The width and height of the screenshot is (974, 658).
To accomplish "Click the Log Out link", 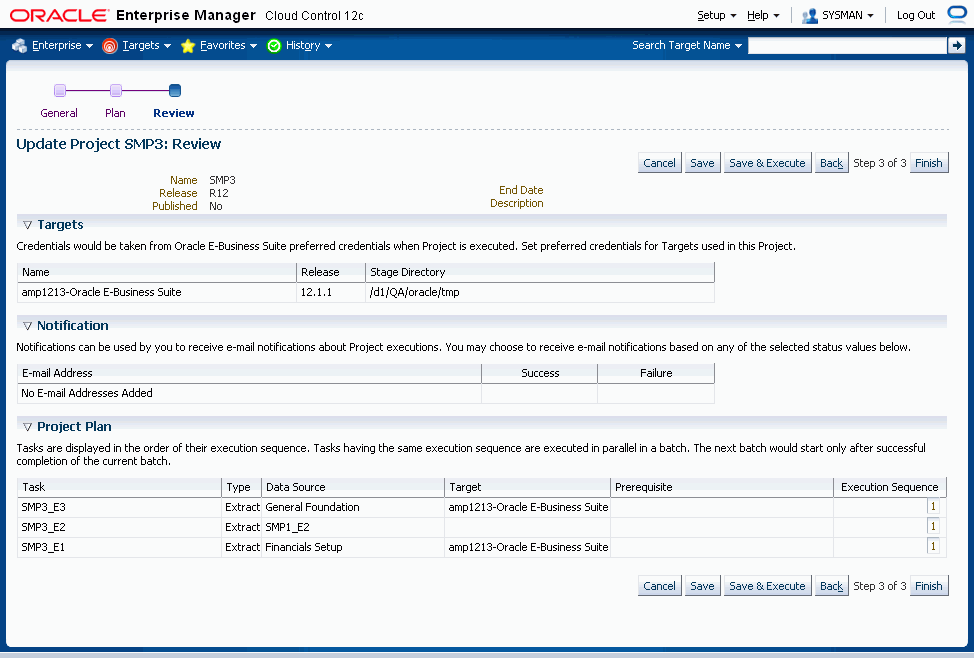I will [916, 16].
